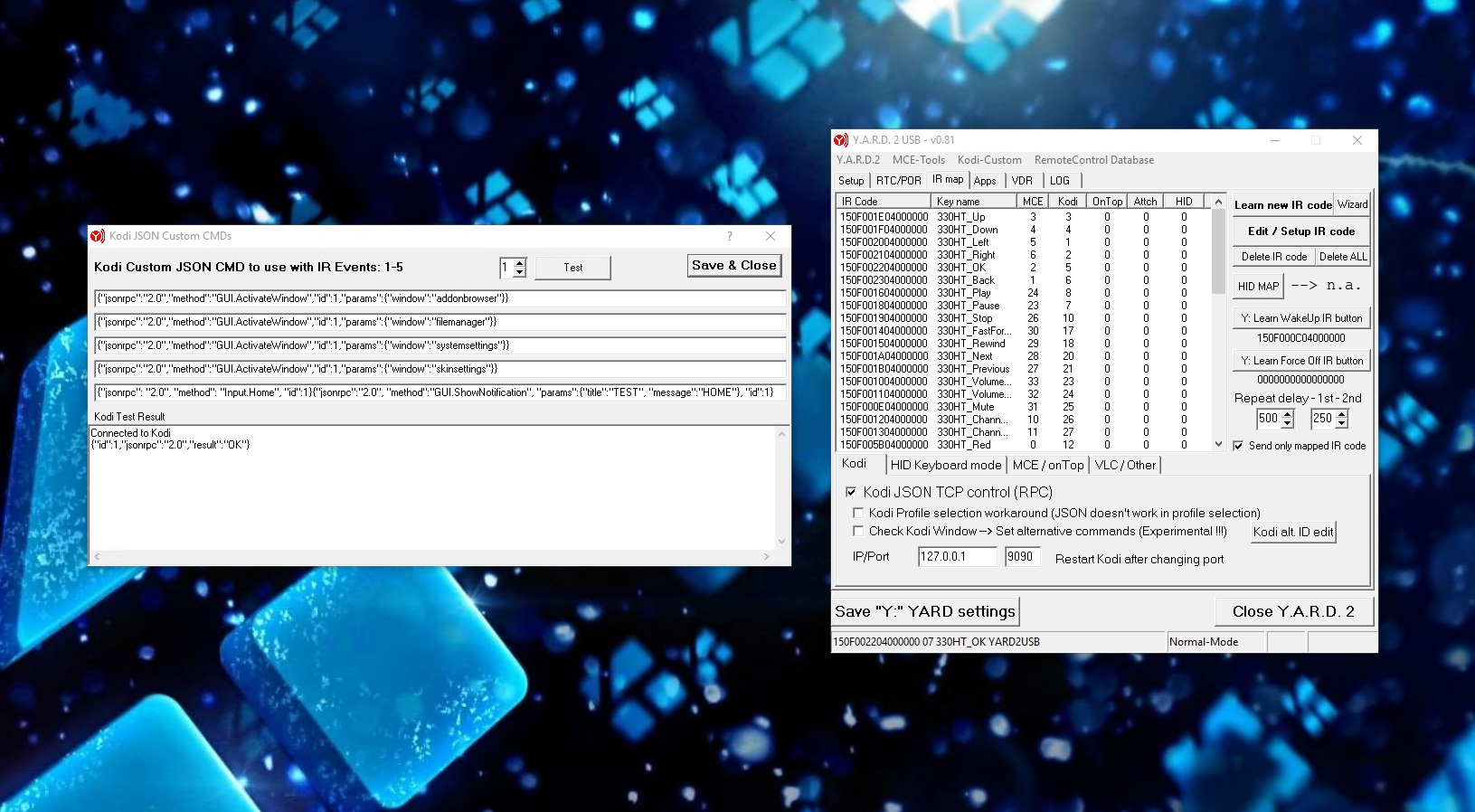Open the RemoteControl Database menu
1475x812 pixels.
(x=1094, y=160)
